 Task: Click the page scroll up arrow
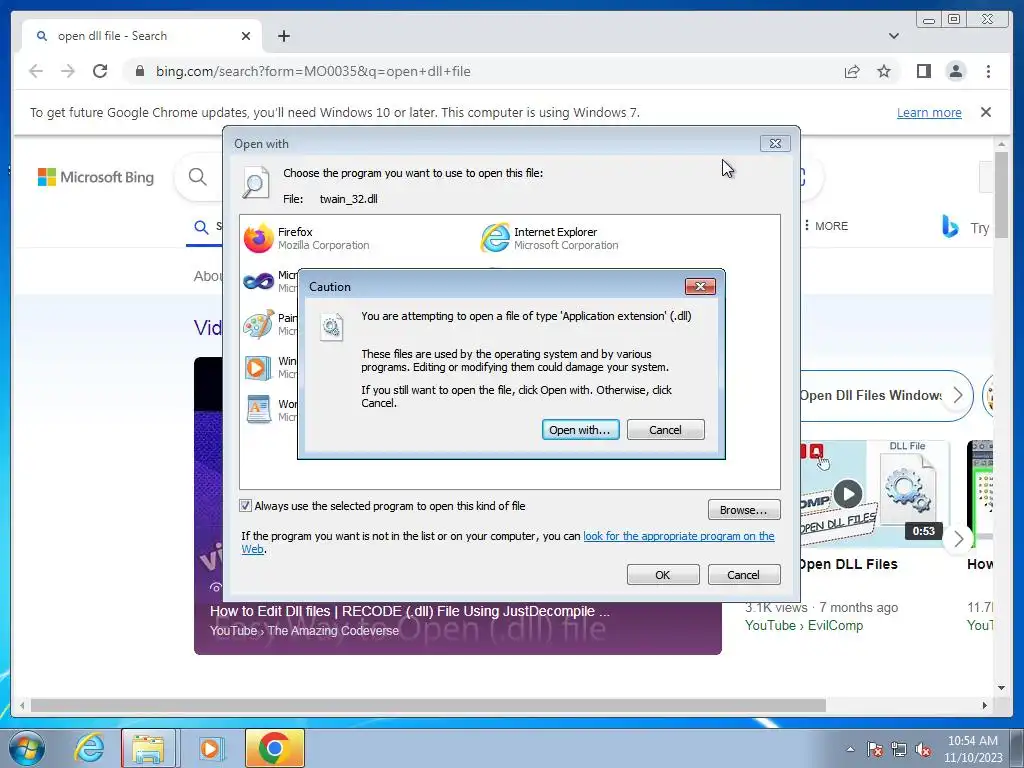coord(1002,144)
